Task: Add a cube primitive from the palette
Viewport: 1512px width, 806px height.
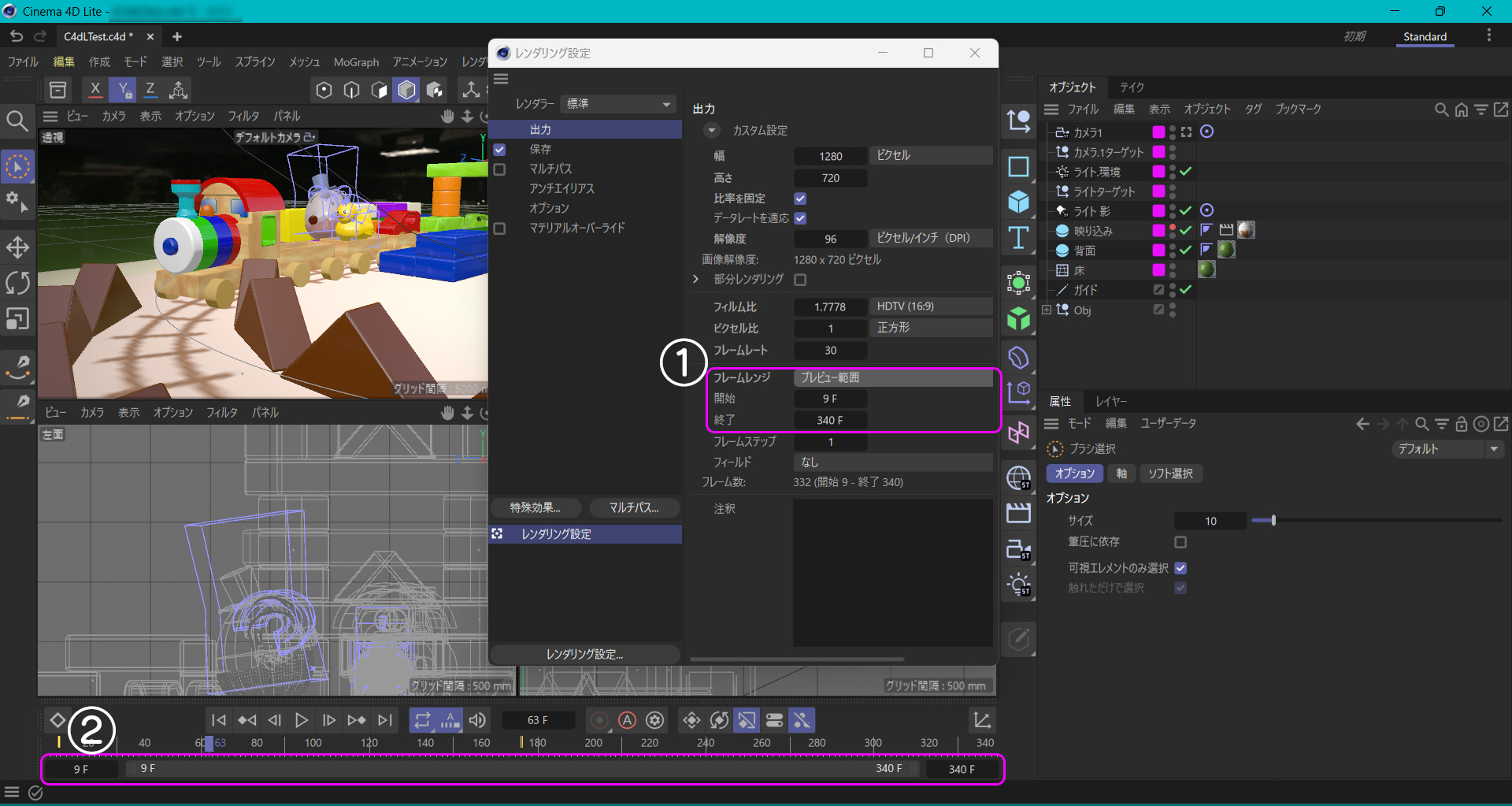Action: (1018, 202)
